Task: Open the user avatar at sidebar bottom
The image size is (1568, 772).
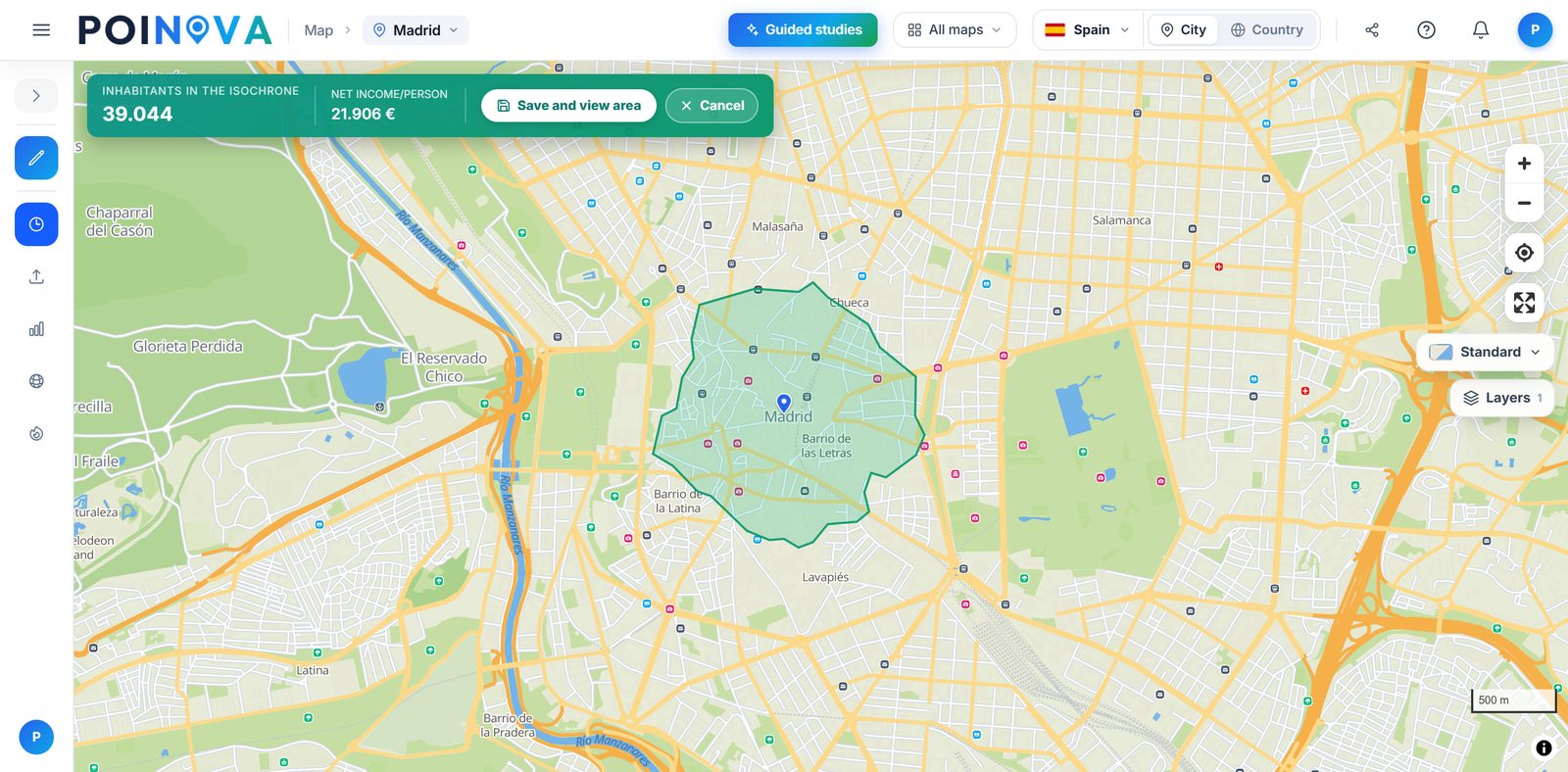Action: 36,737
